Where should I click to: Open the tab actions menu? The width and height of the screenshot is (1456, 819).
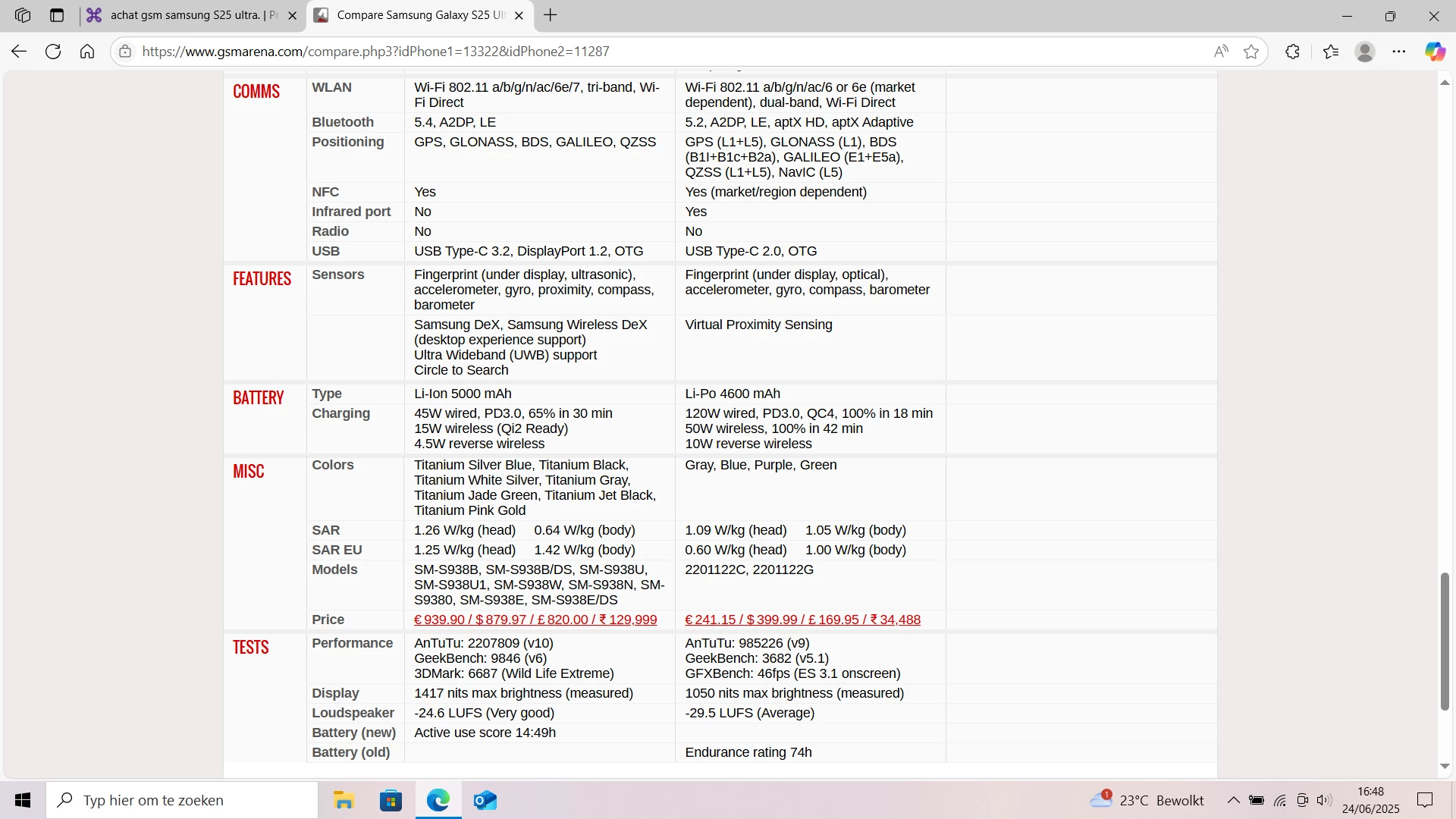(x=57, y=15)
